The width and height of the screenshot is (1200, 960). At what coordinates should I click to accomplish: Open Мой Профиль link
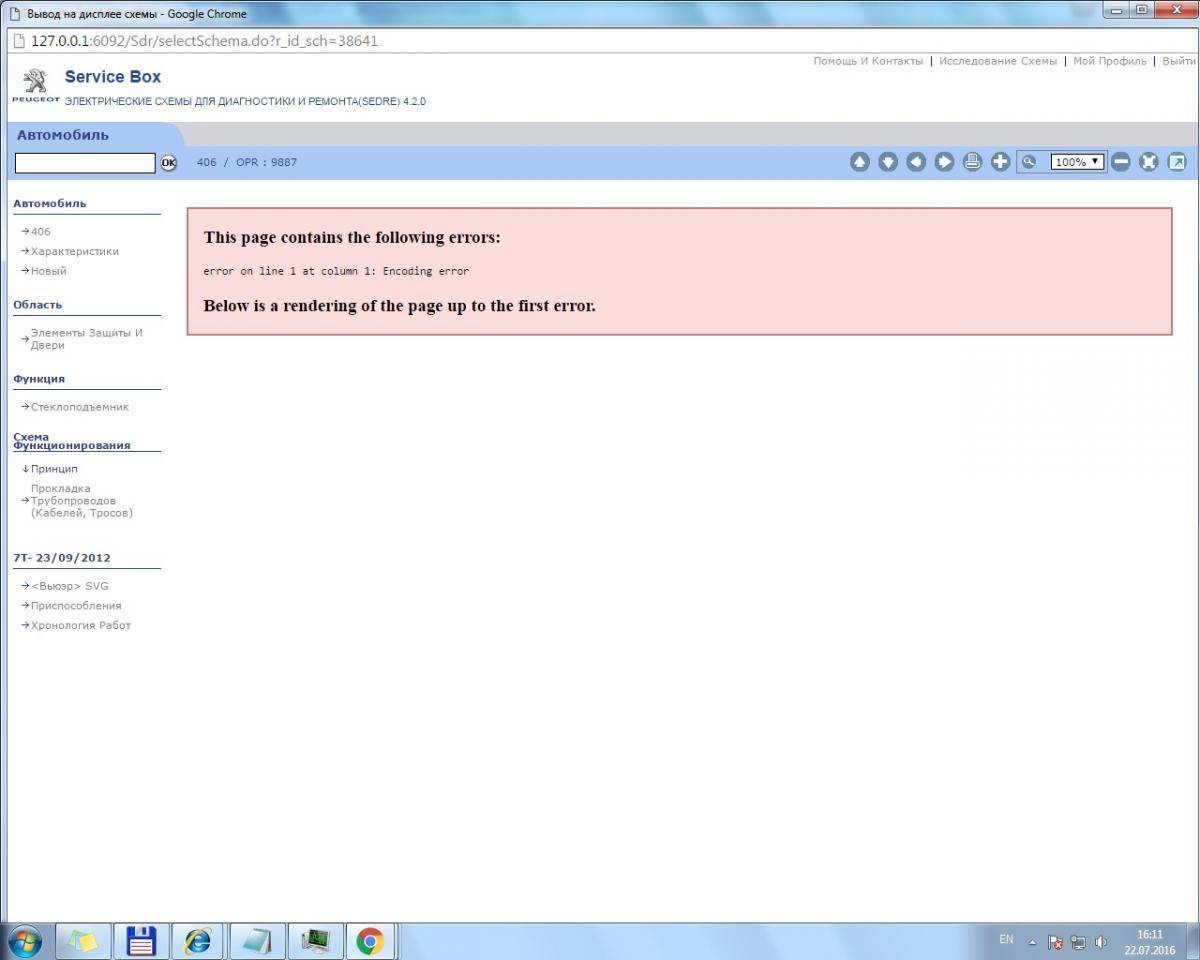[1109, 61]
